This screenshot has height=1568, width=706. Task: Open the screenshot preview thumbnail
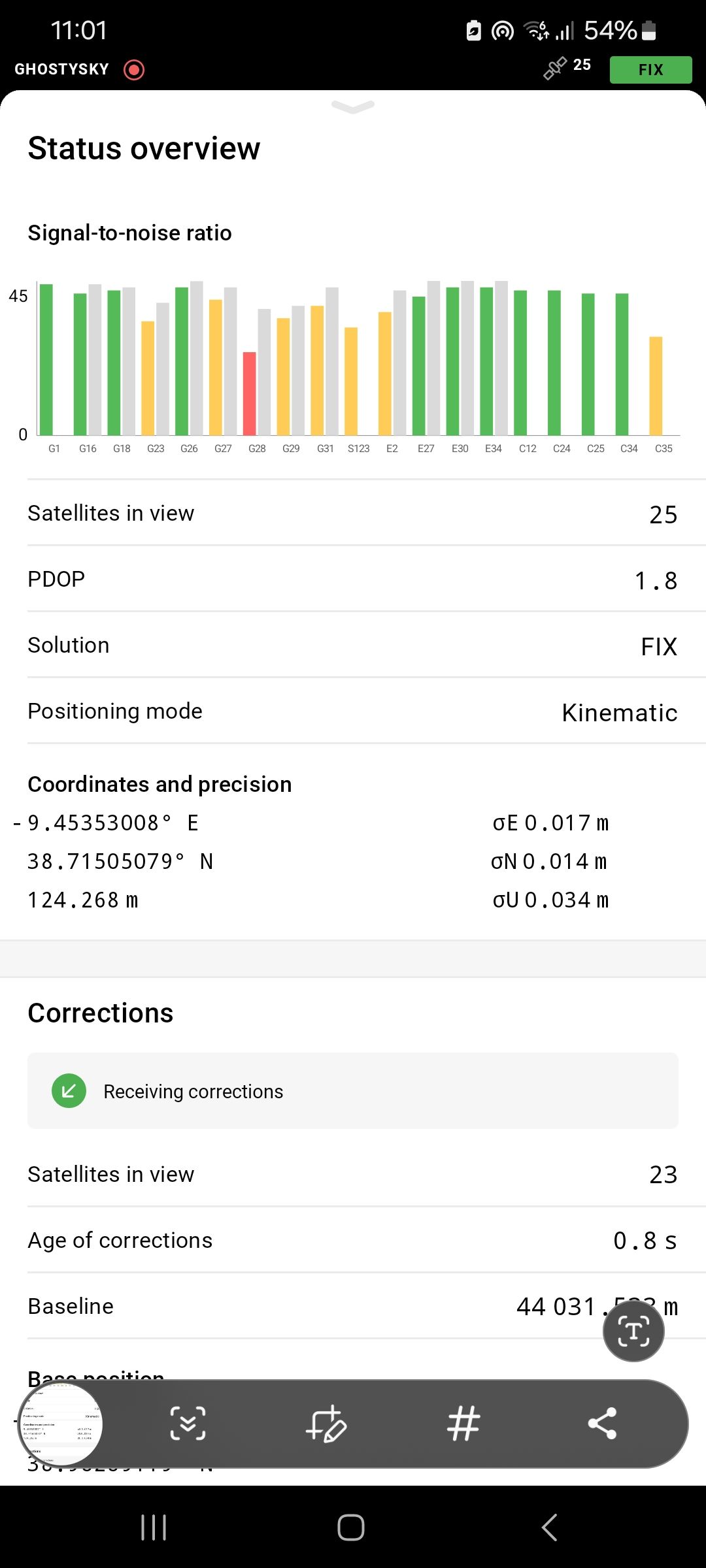(x=61, y=1424)
